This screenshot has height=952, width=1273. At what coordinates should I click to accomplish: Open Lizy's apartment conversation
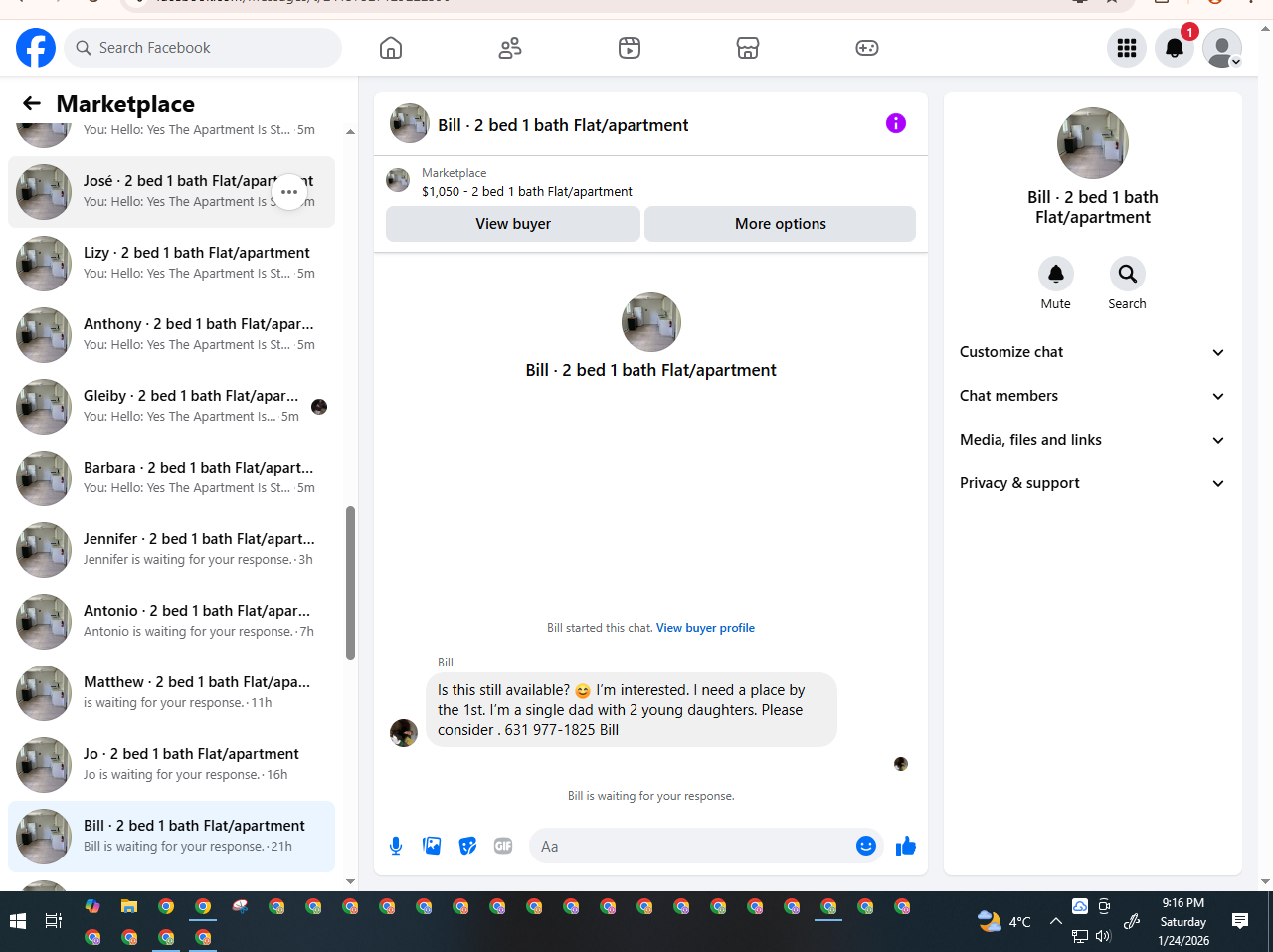pyautogui.click(x=171, y=264)
